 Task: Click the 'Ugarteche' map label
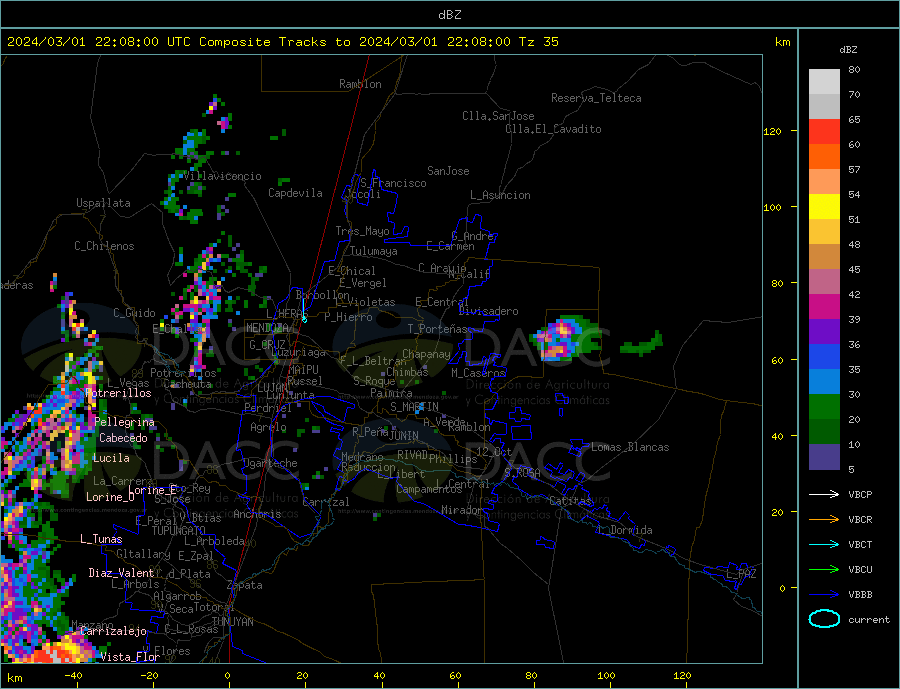tap(270, 463)
